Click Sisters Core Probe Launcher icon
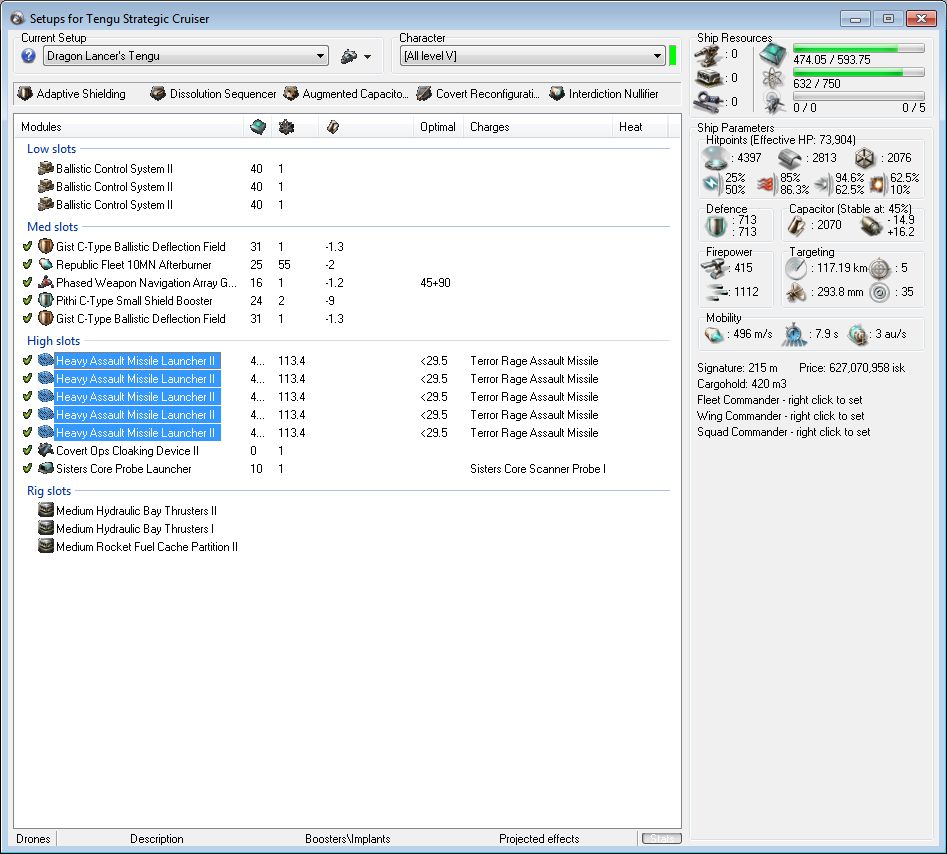 click(46, 468)
